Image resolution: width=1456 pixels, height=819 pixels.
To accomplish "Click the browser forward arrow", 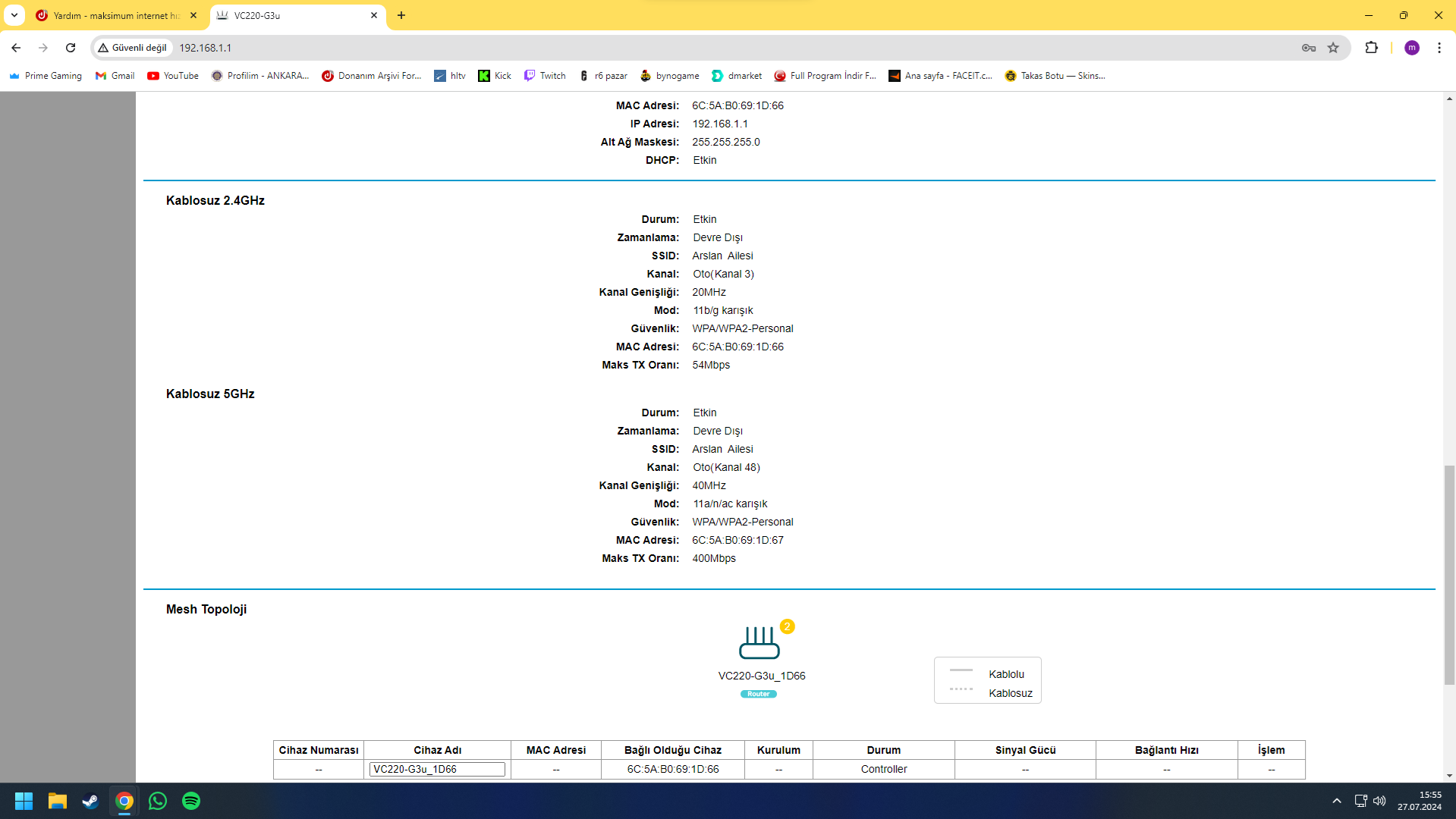I will point(43,48).
